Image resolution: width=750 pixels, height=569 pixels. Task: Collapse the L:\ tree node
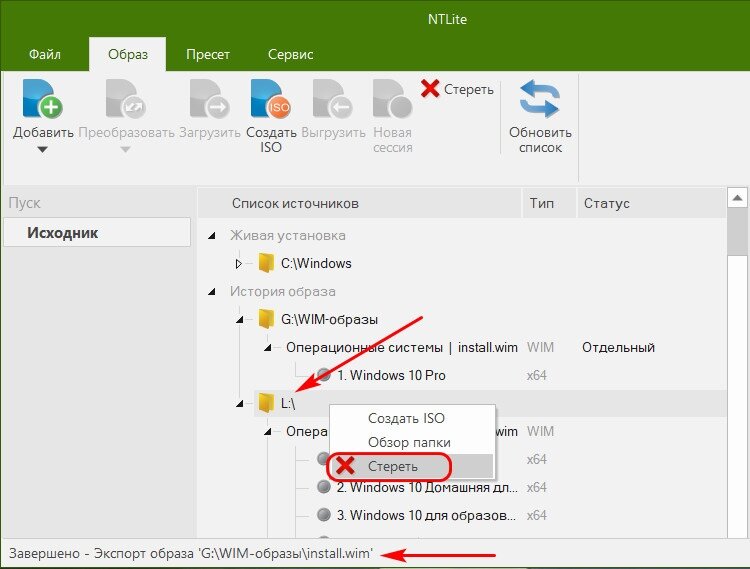click(x=240, y=404)
